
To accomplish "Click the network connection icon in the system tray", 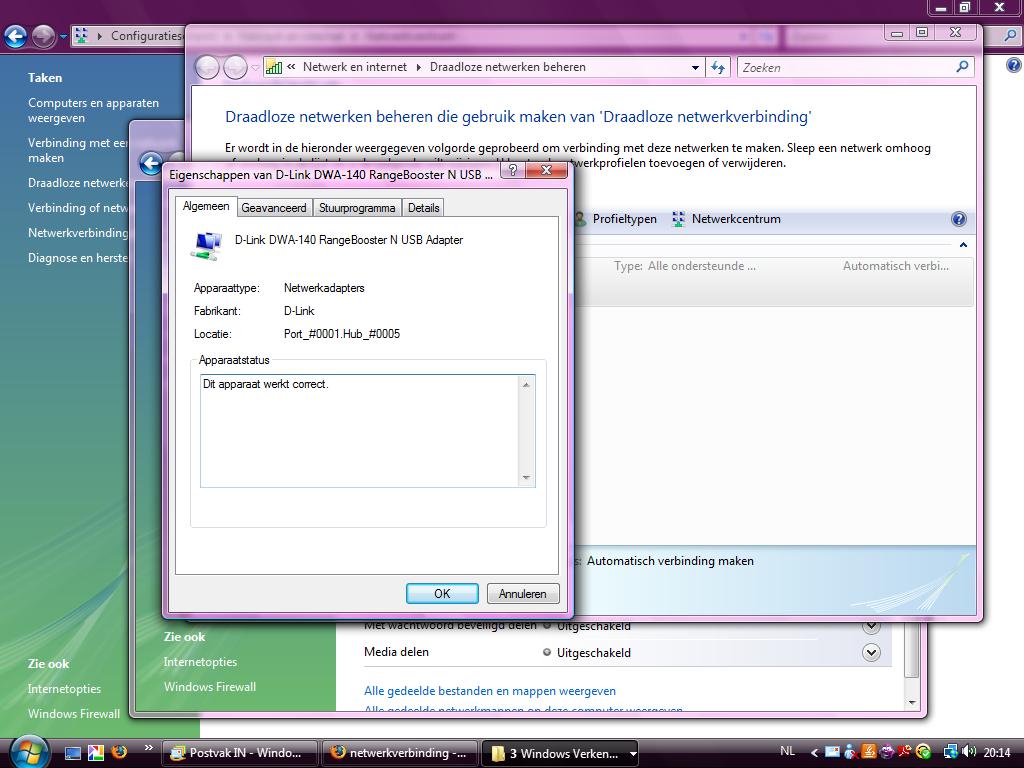I will point(951,752).
